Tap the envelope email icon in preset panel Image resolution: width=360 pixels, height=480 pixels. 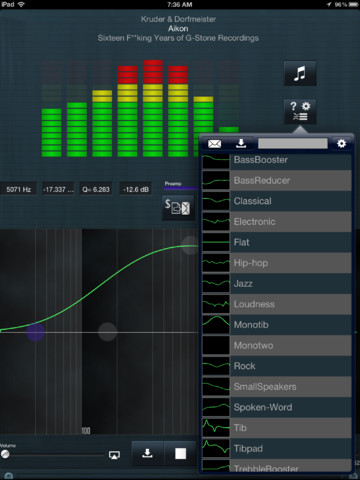coord(214,144)
